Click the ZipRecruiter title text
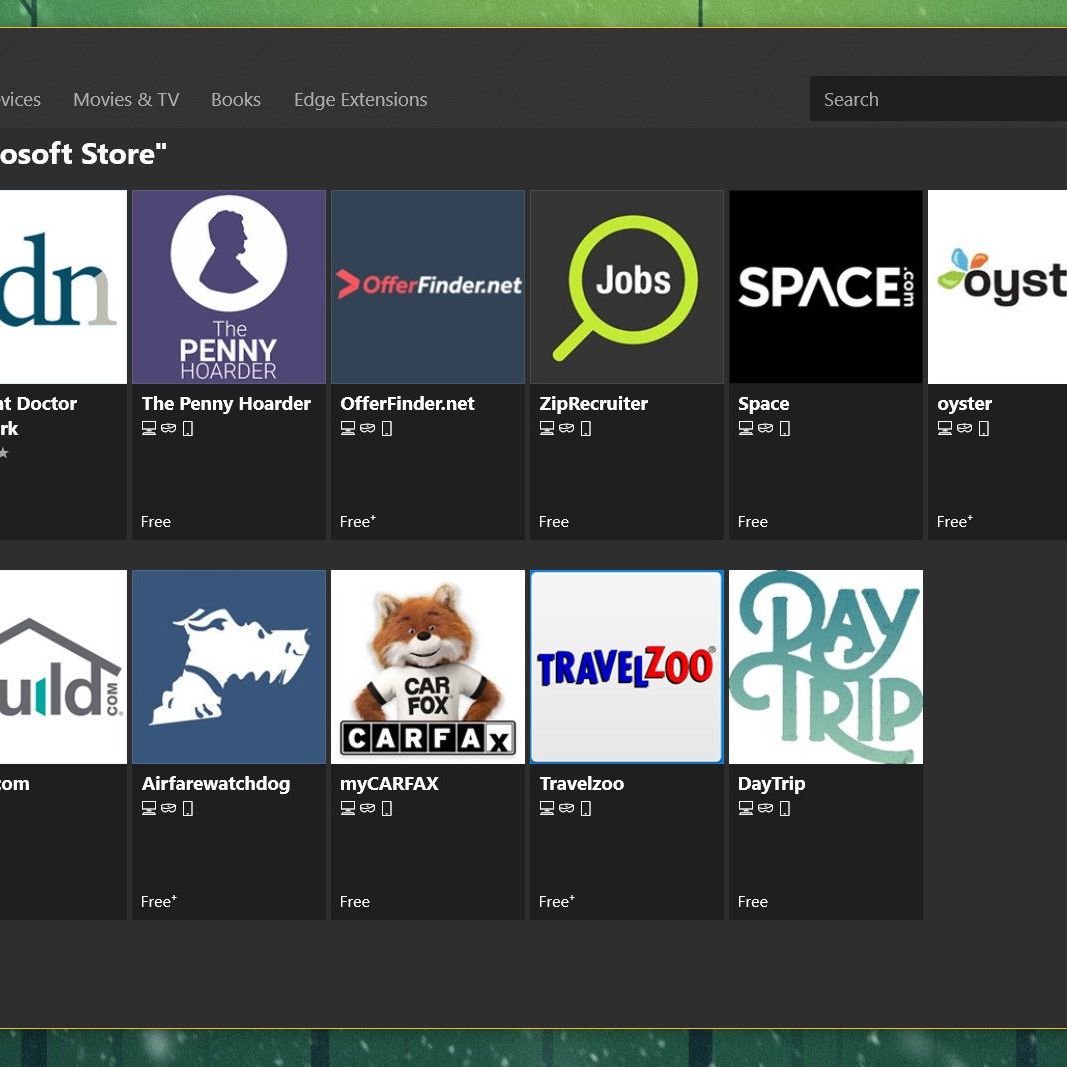The width and height of the screenshot is (1067, 1067). pos(593,404)
